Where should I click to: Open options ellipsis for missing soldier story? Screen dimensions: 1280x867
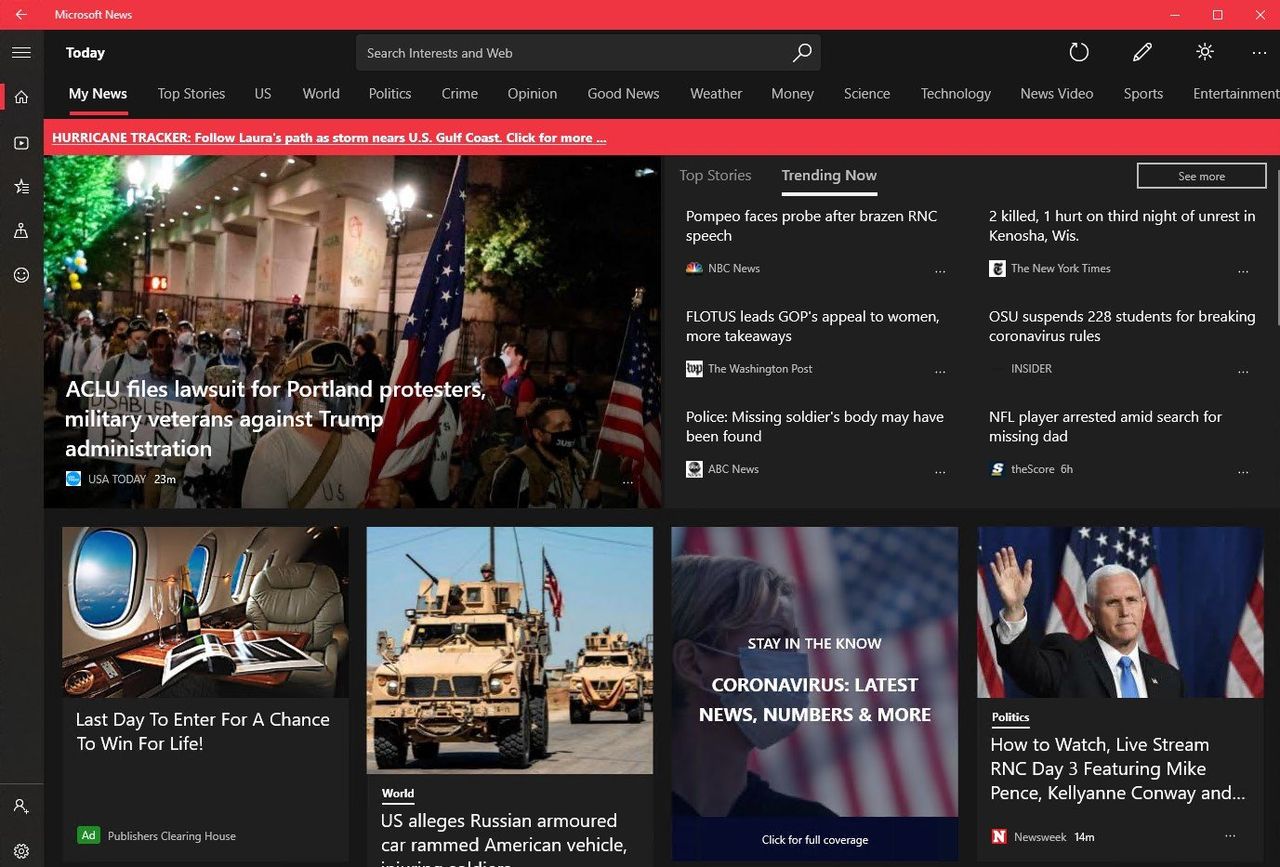click(940, 472)
